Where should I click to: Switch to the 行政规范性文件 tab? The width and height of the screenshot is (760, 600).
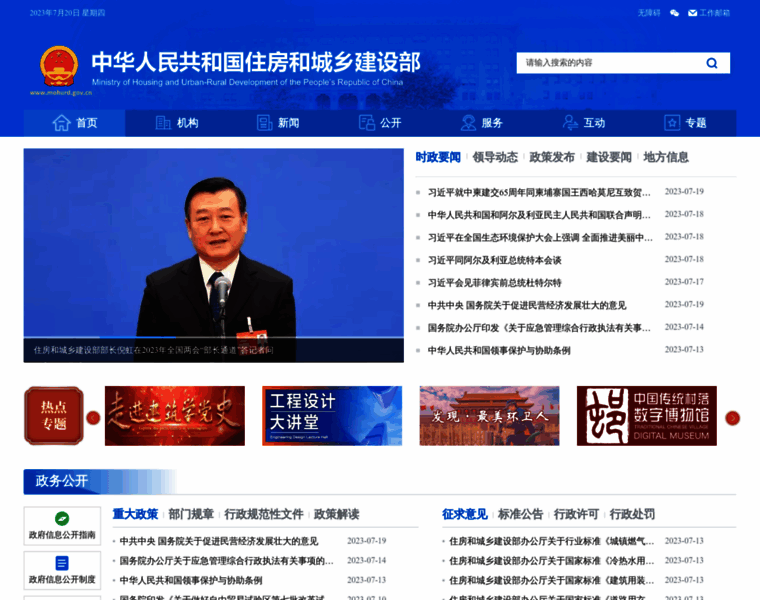pos(264,514)
